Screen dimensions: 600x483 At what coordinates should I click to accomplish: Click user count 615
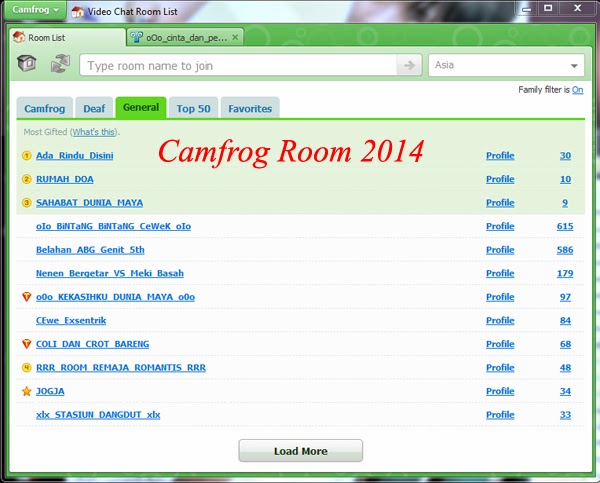click(x=565, y=227)
